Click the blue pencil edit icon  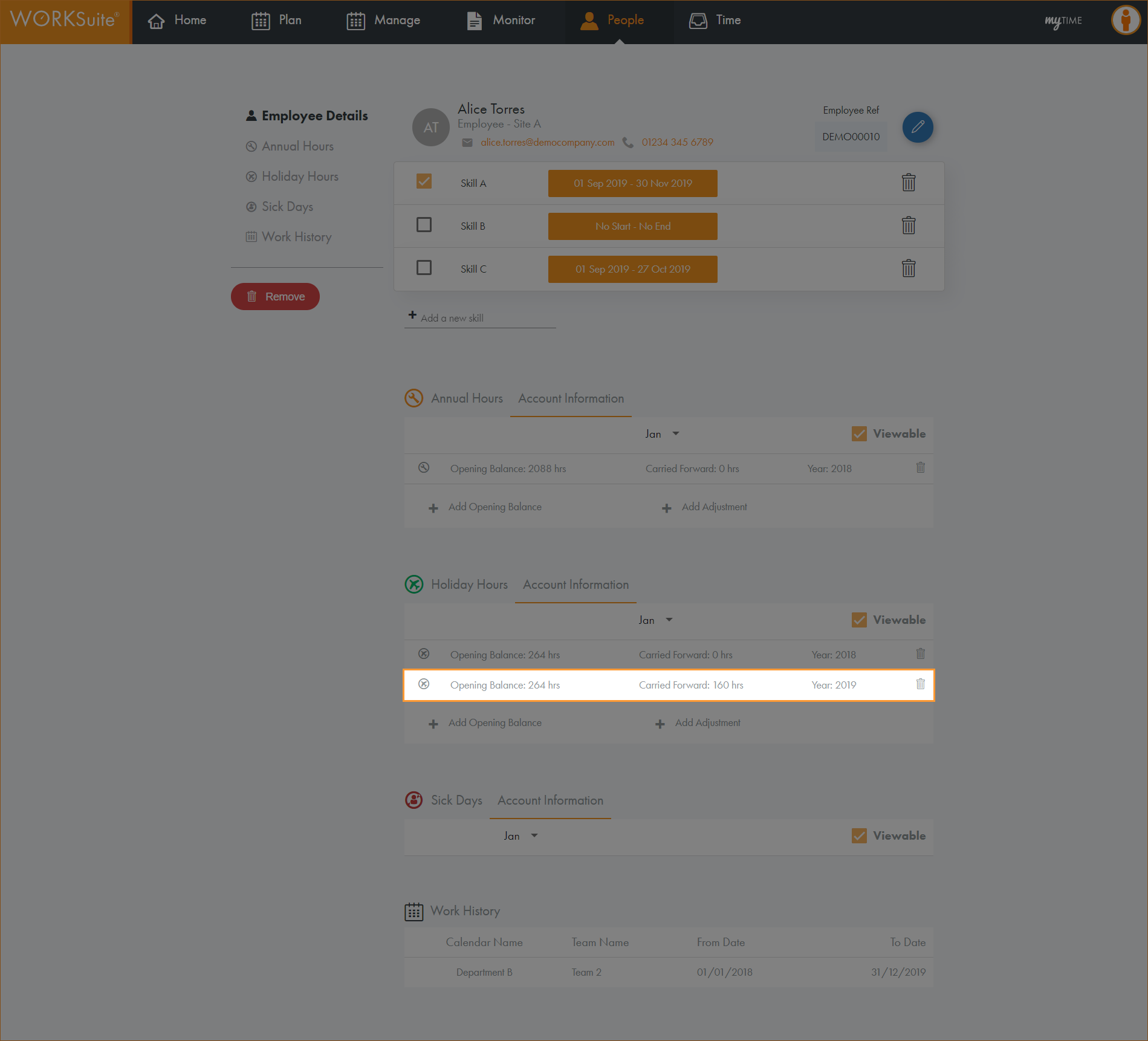click(917, 127)
